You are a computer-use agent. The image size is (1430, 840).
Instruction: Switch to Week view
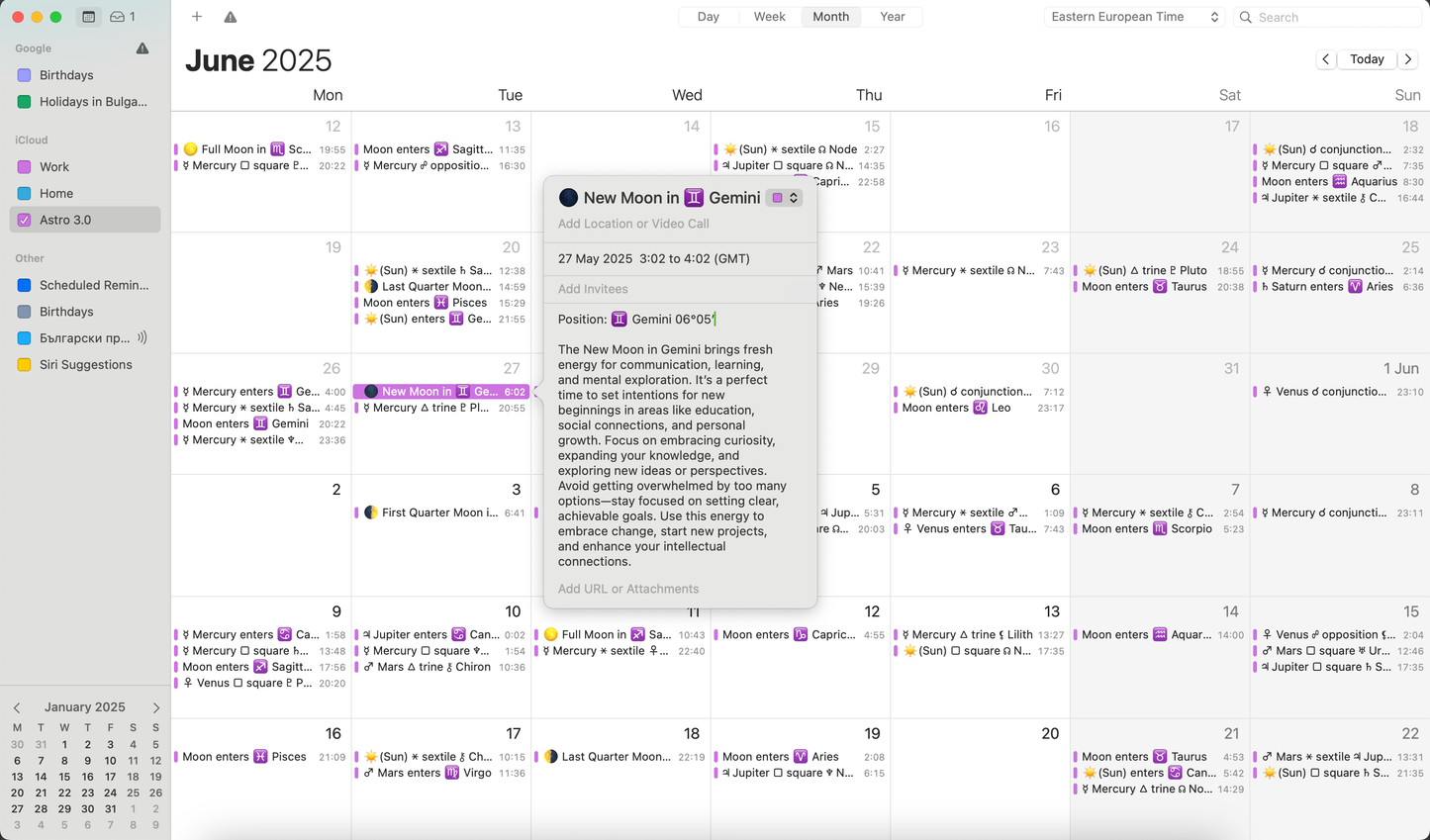click(x=769, y=17)
